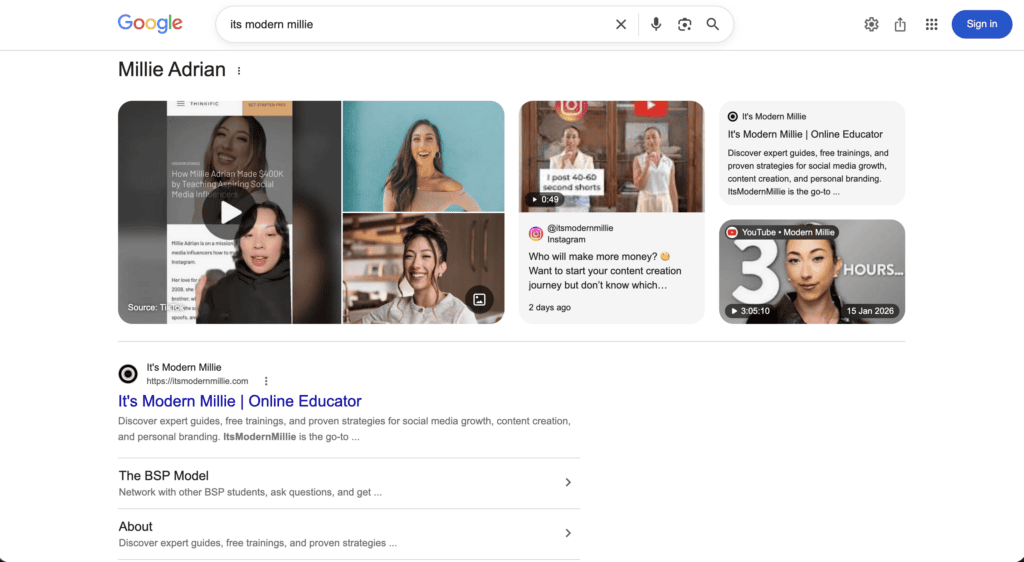Click the 3:05:10 duration badge
The width and height of the screenshot is (1024, 562).
pyautogui.click(x=750, y=311)
